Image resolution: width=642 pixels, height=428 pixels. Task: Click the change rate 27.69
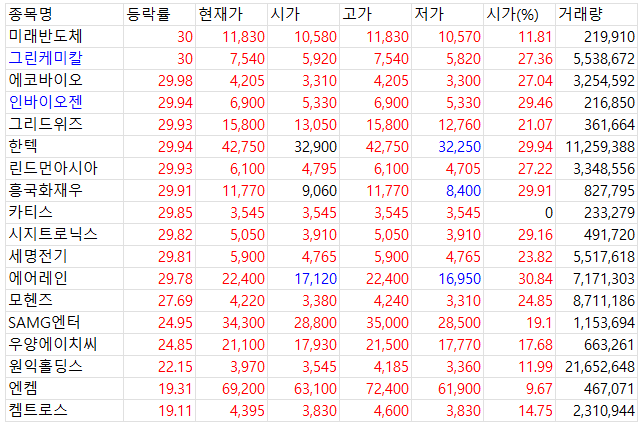(175, 301)
